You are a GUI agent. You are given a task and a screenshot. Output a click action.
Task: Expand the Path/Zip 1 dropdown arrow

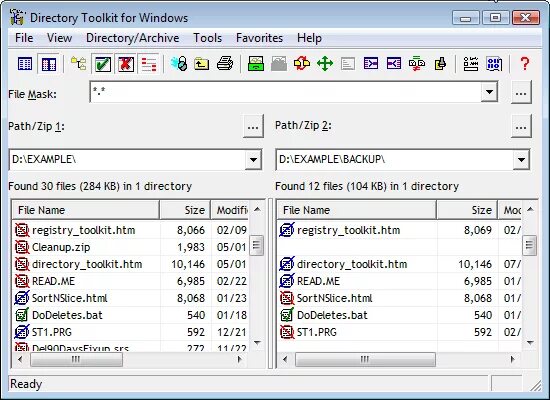pyautogui.click(x=253, y=160)
